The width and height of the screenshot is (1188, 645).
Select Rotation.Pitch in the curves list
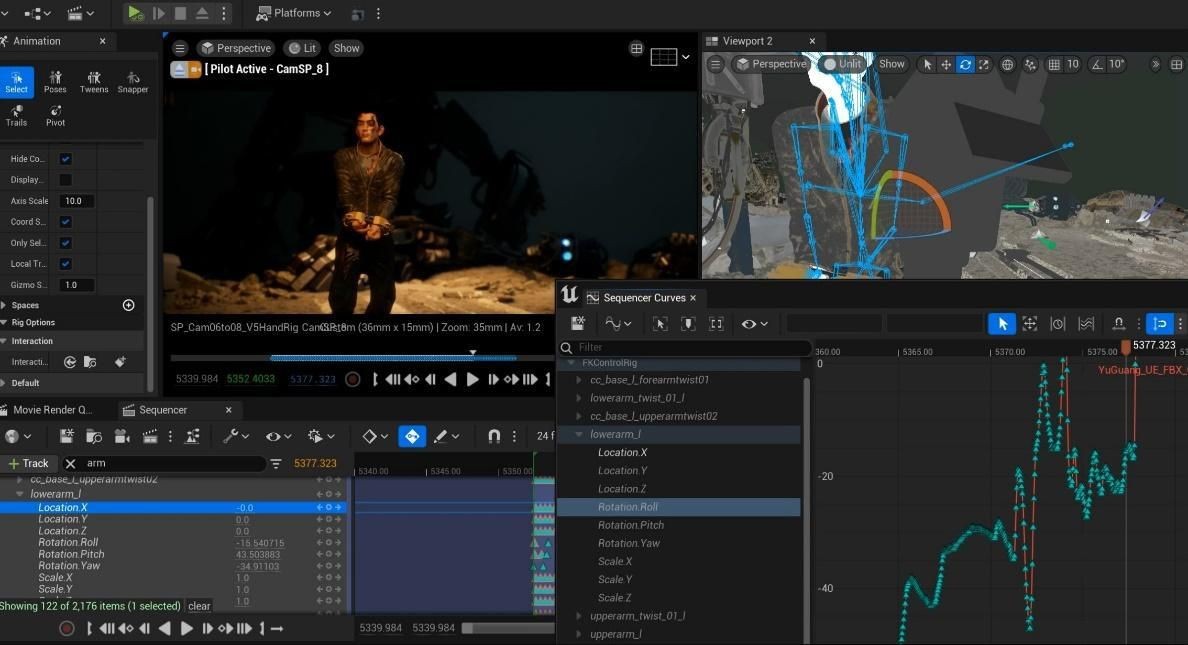630,525
